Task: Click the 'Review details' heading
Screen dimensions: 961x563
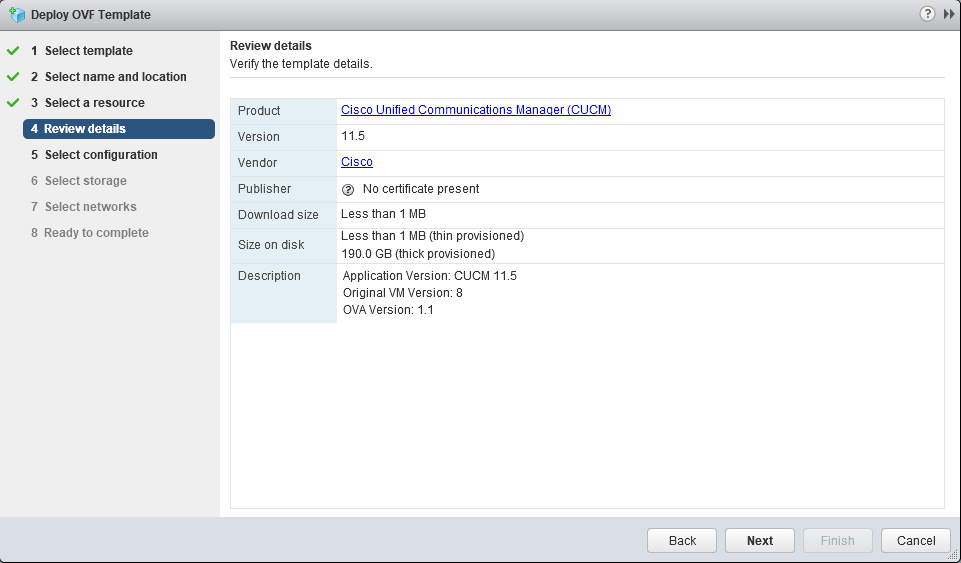Action: tap(271, 46)
